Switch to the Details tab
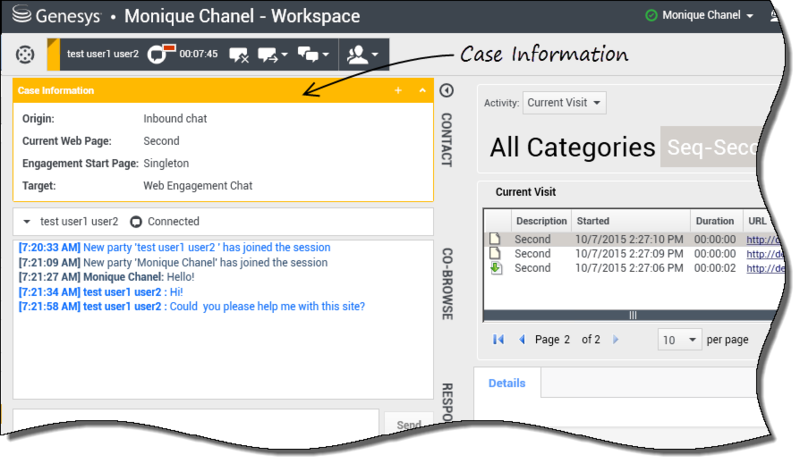The height and width of the screenshot is (464, 800). point(507,383)
